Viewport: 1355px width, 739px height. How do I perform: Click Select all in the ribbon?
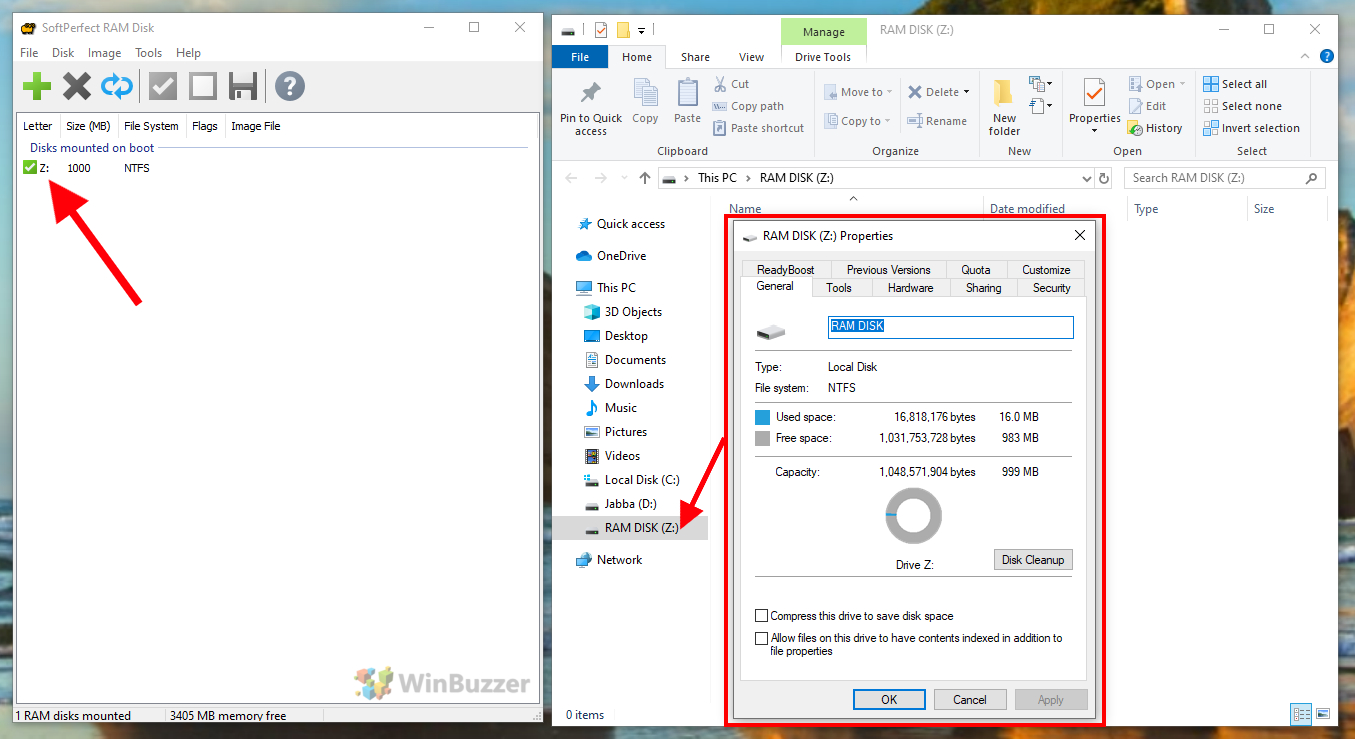(x=1235, y=84)
